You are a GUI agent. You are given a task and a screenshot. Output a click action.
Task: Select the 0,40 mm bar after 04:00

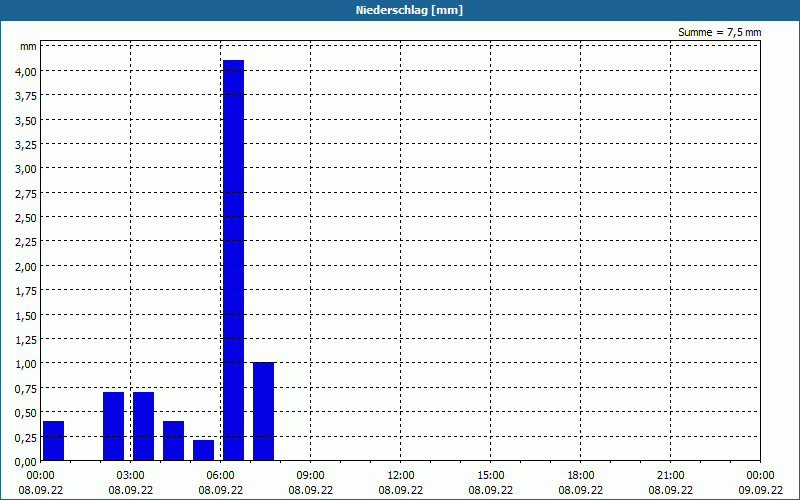coord(173,441)
